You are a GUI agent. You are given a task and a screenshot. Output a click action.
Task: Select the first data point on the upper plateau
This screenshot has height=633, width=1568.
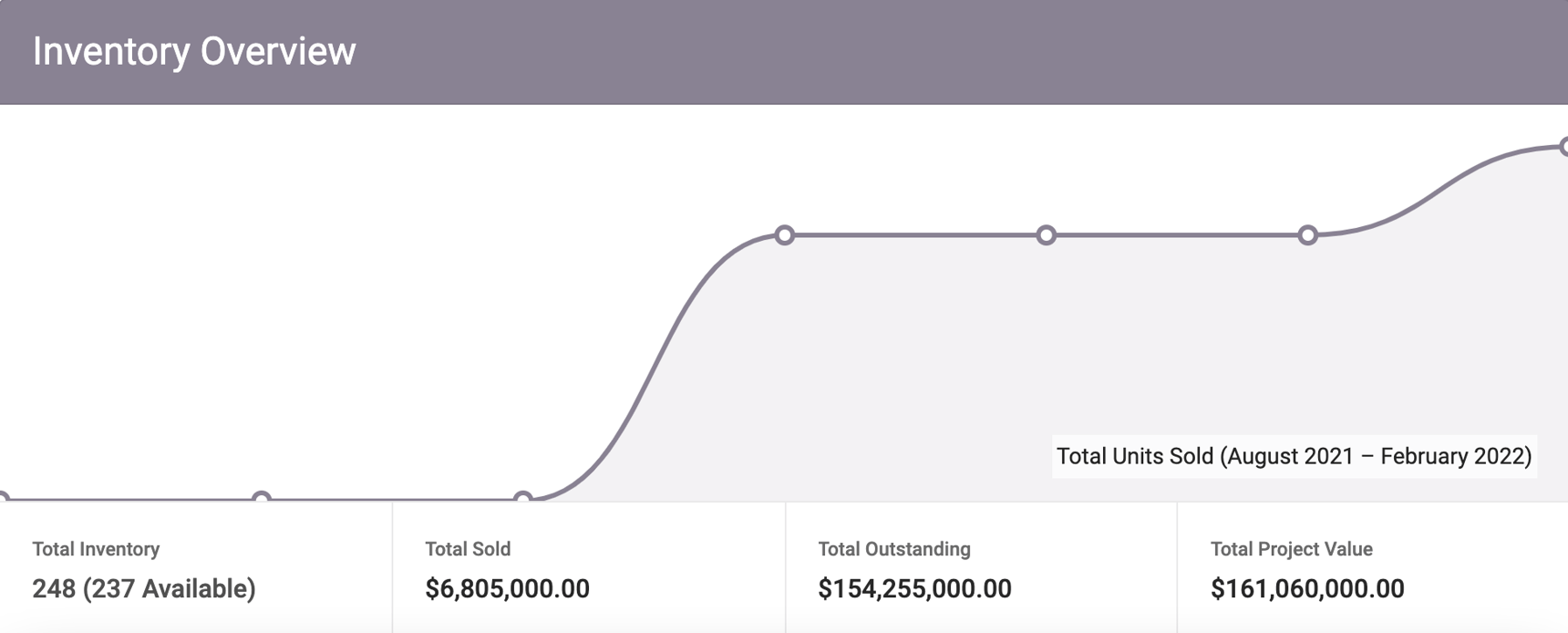coord(785,235)
